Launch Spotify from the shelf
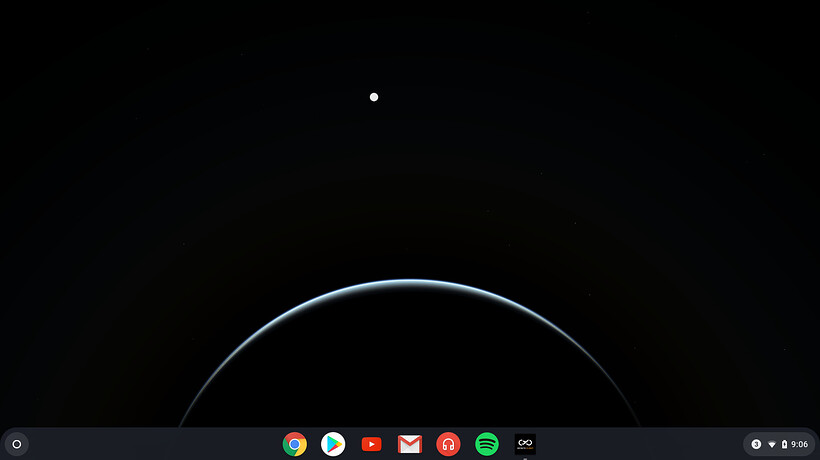The width and height of the screenshot is (820, 460). (487, 444)
